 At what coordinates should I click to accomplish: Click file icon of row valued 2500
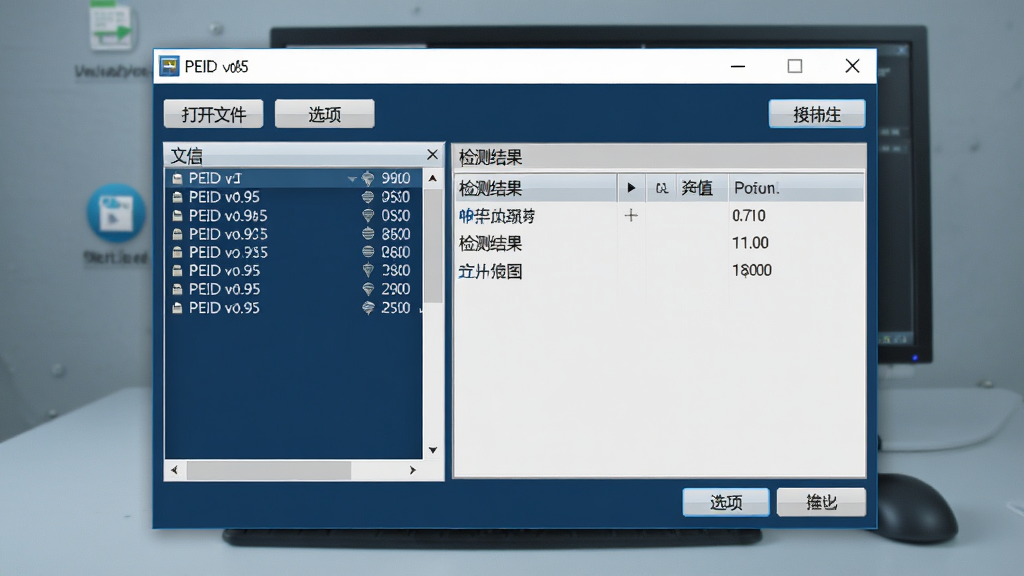[x=177, y=308]
